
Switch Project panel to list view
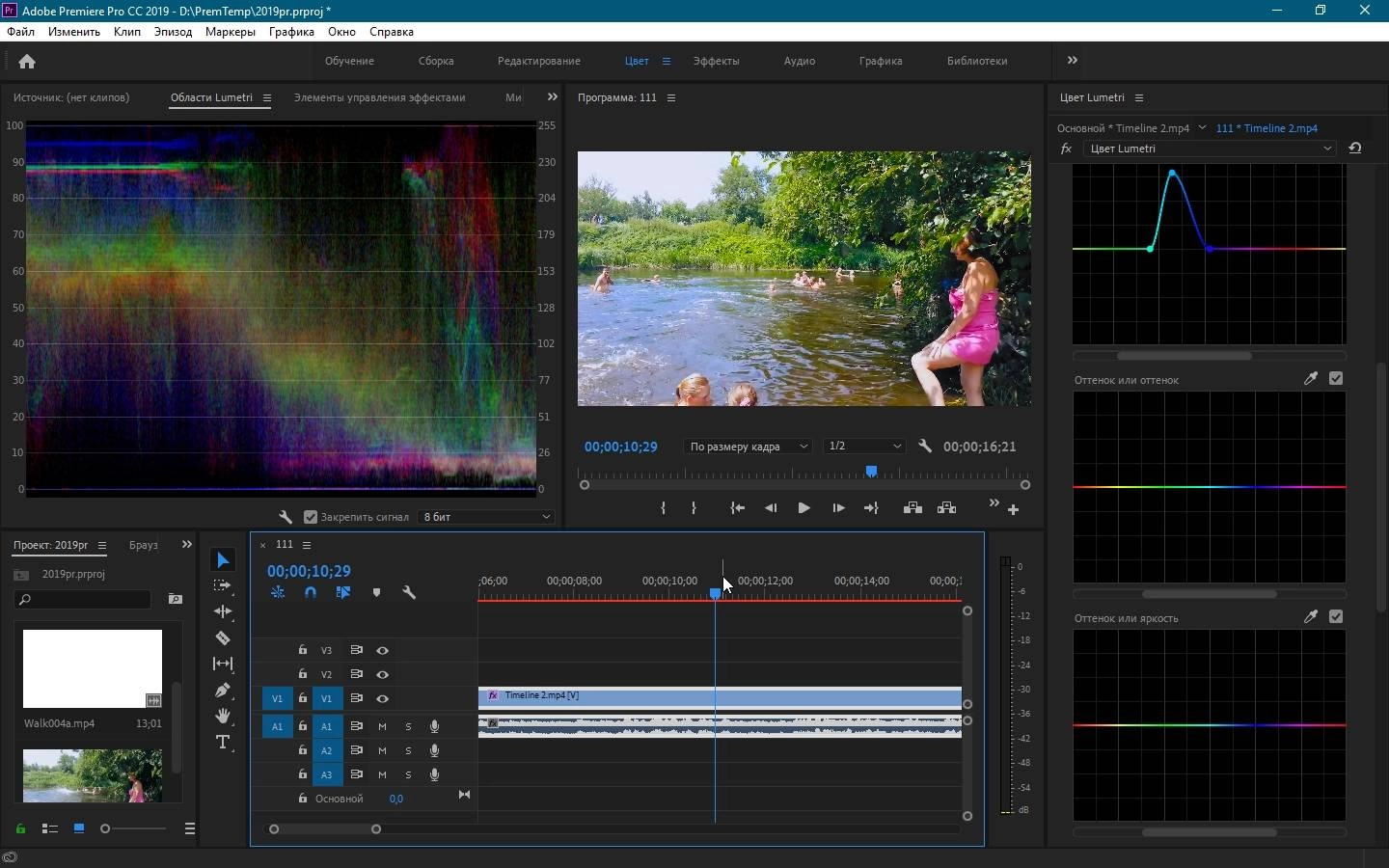(x=50, y=828)
